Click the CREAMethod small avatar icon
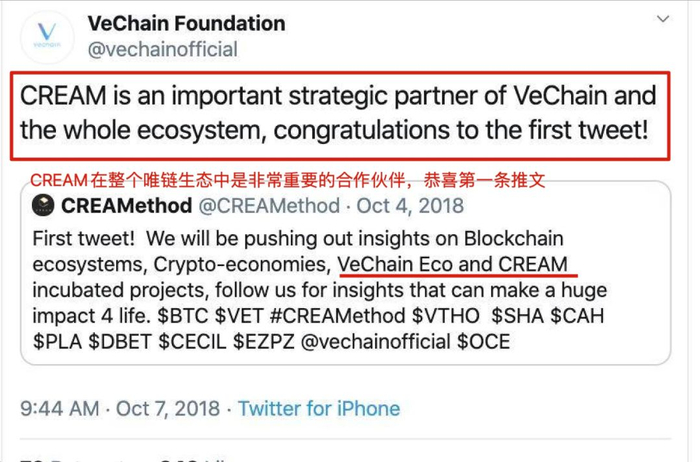700x462 pixels. 43,206
